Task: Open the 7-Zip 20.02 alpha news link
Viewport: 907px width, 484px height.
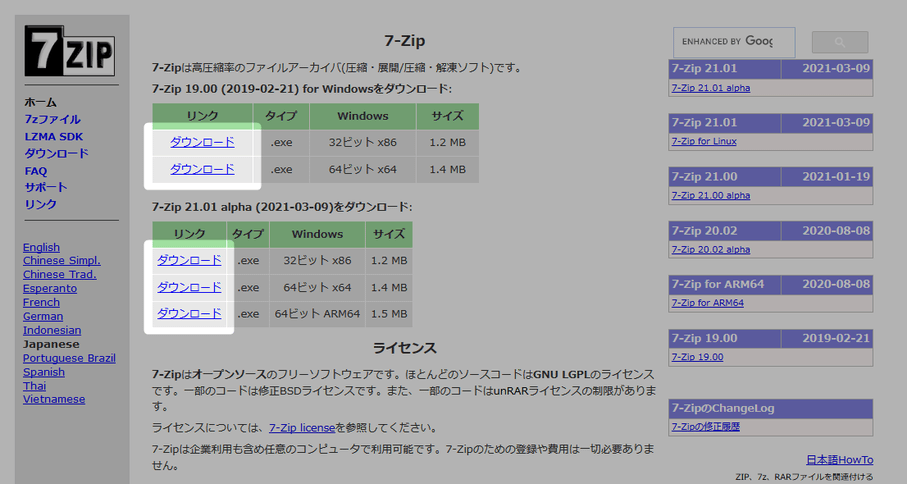Action: pyautogui.click(x=711, y=250)
